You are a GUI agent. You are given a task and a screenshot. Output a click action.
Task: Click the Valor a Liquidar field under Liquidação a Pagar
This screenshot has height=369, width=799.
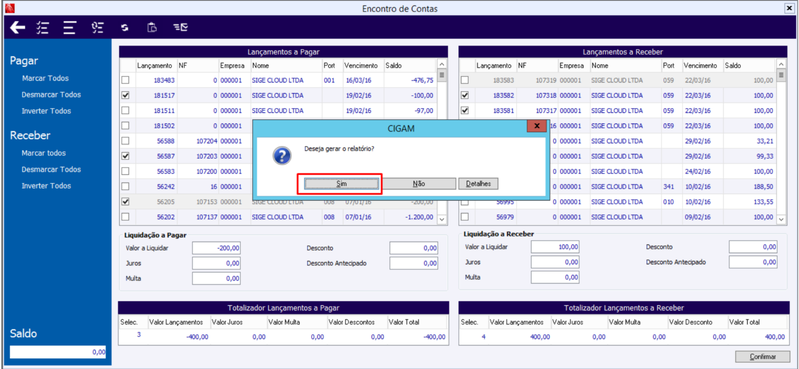[x=216, y=248]
